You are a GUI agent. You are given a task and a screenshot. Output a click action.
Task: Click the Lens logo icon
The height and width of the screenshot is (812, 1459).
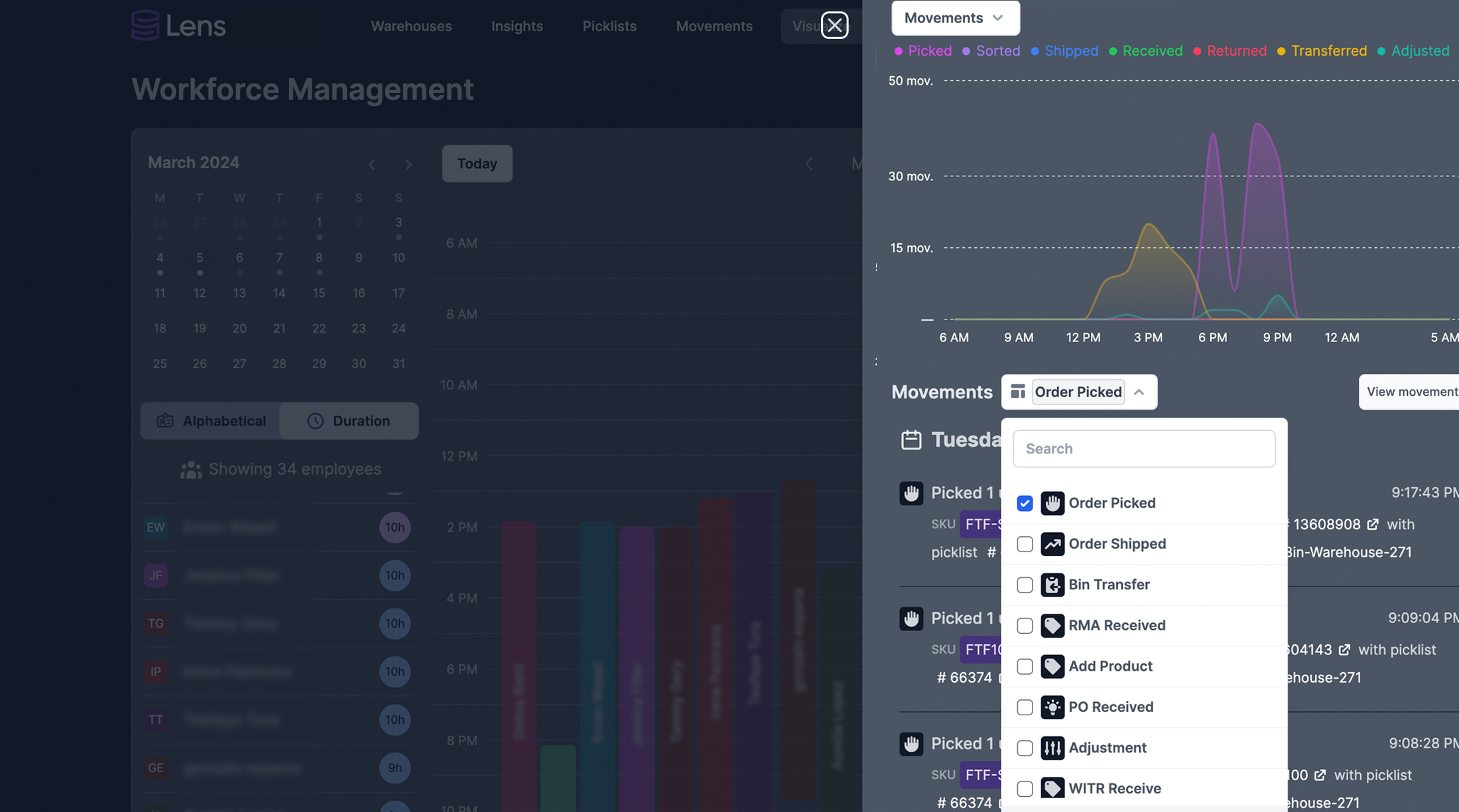pos(145,25)
